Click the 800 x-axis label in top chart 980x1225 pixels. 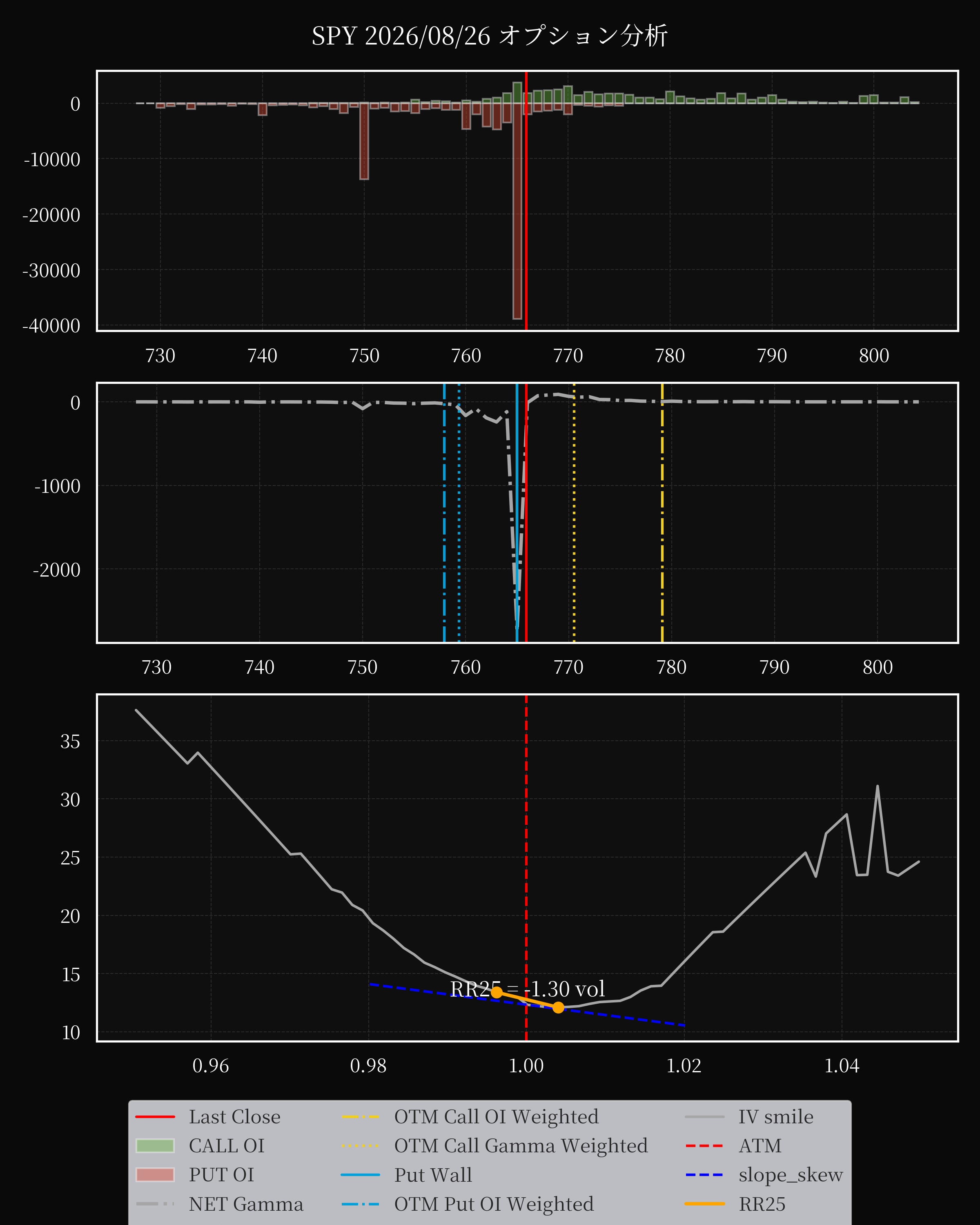[x=874, y=356]
